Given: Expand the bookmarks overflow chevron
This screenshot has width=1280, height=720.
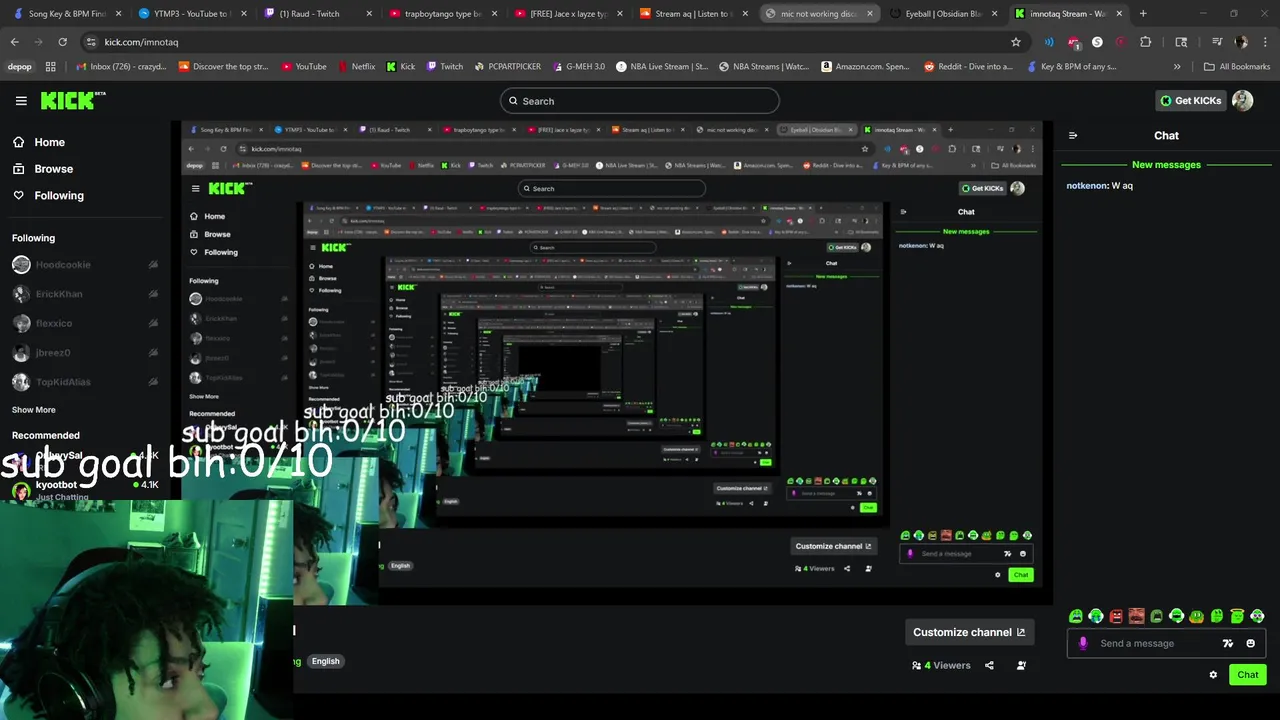Looking at the screenshot, I should coord(1177,67).
